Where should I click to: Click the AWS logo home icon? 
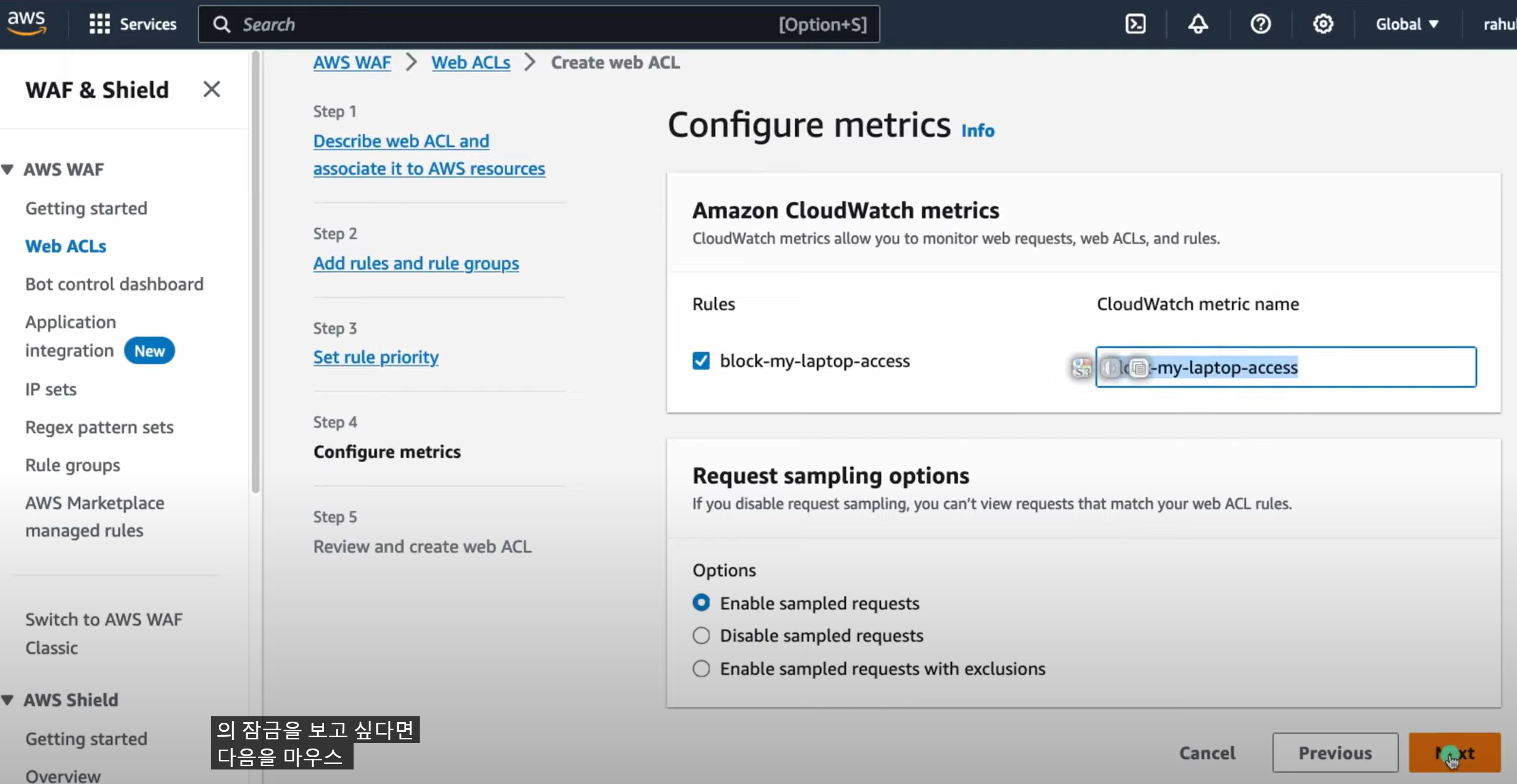coord(26,23)
